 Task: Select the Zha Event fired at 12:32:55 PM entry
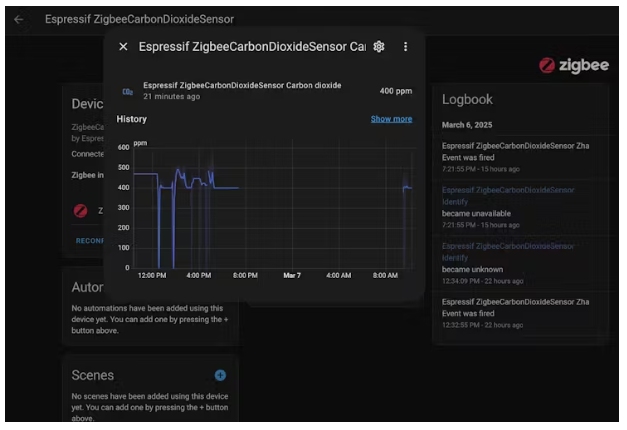click(515, 307)
